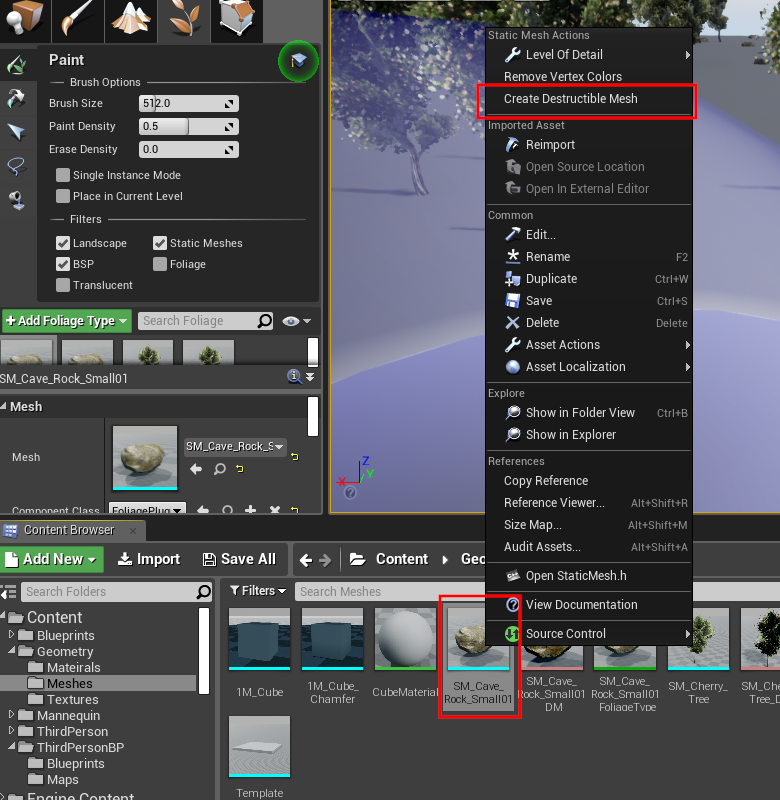Image resolution: width=780 pixels, height=800 pixels.
Task: Click the Save All button
Action: [x=239, y=559]
